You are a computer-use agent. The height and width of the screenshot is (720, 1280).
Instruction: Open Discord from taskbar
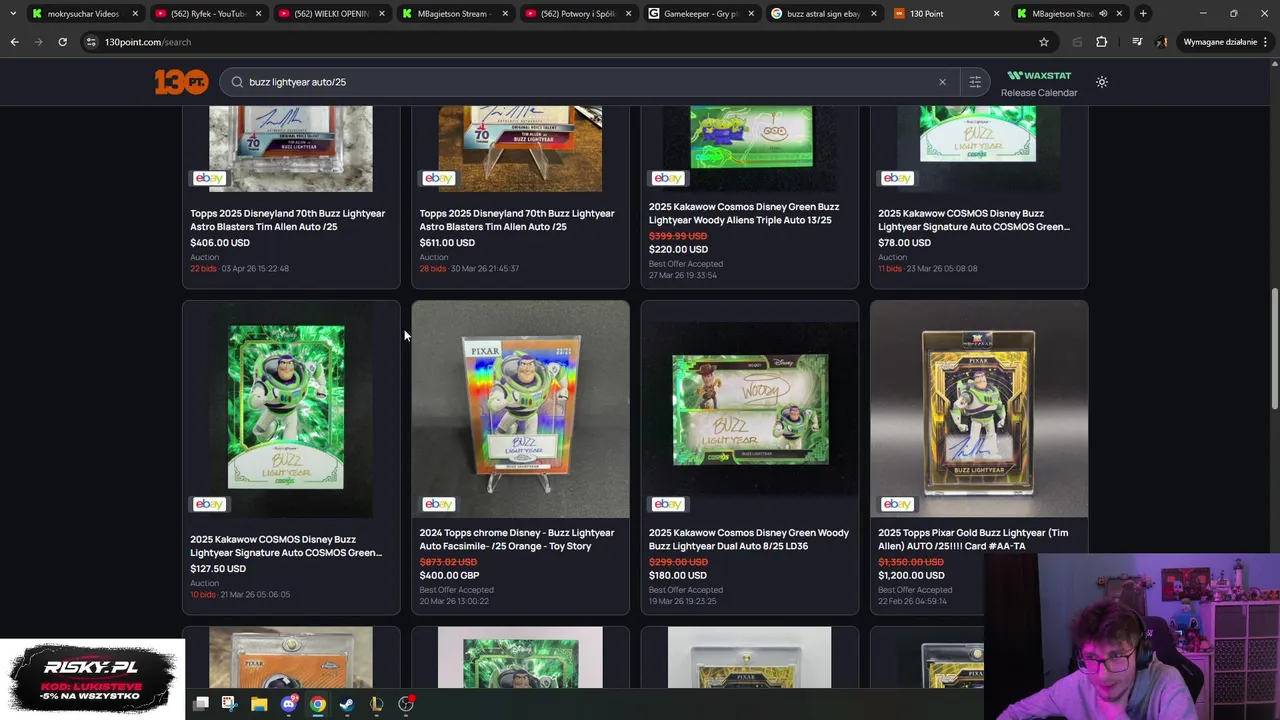289,704
